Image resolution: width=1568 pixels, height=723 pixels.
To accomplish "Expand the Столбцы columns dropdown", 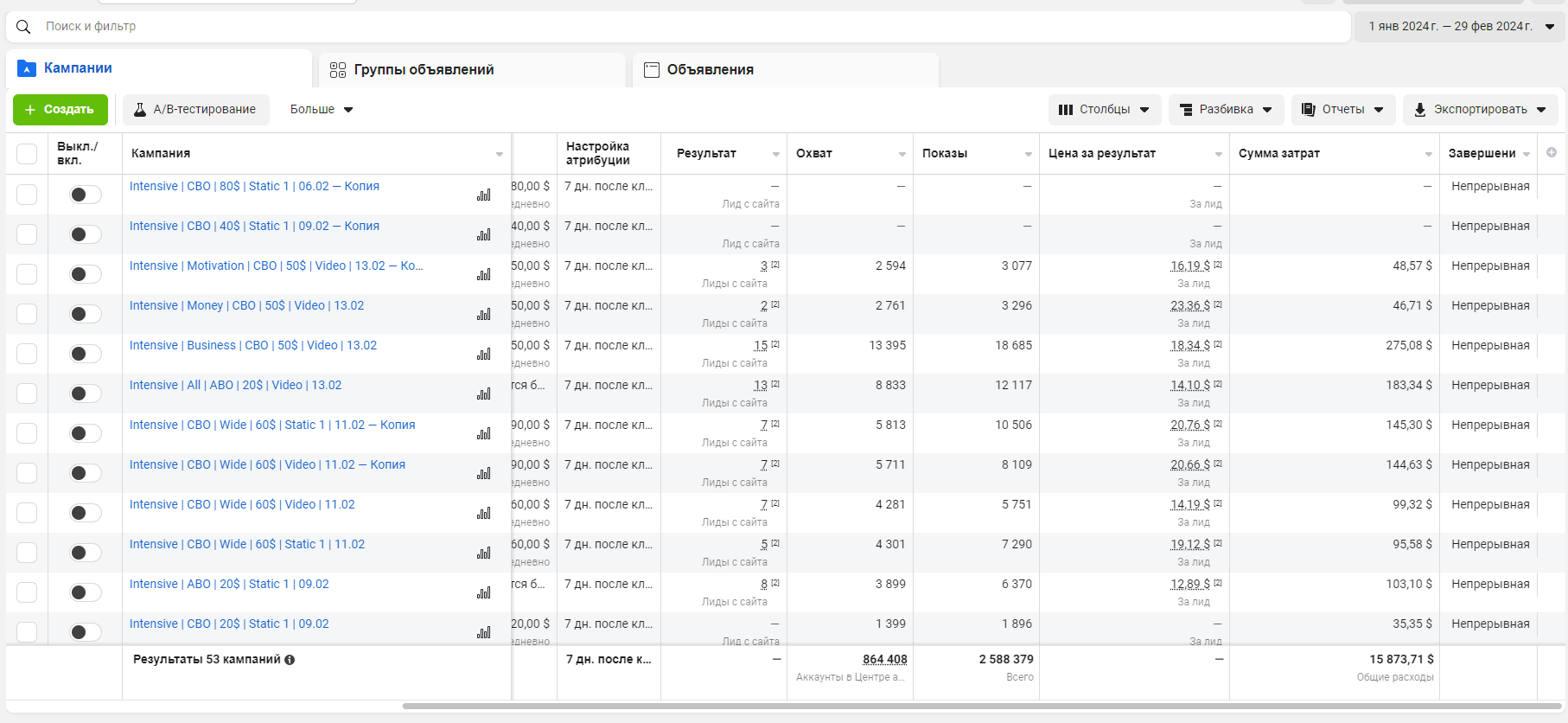I will click(x=1105, y=110).
